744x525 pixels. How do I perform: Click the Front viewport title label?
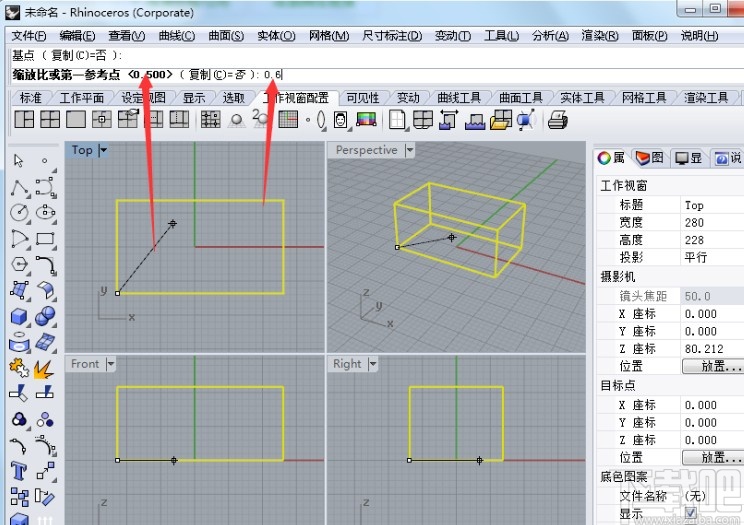click(x=85, y=364)
